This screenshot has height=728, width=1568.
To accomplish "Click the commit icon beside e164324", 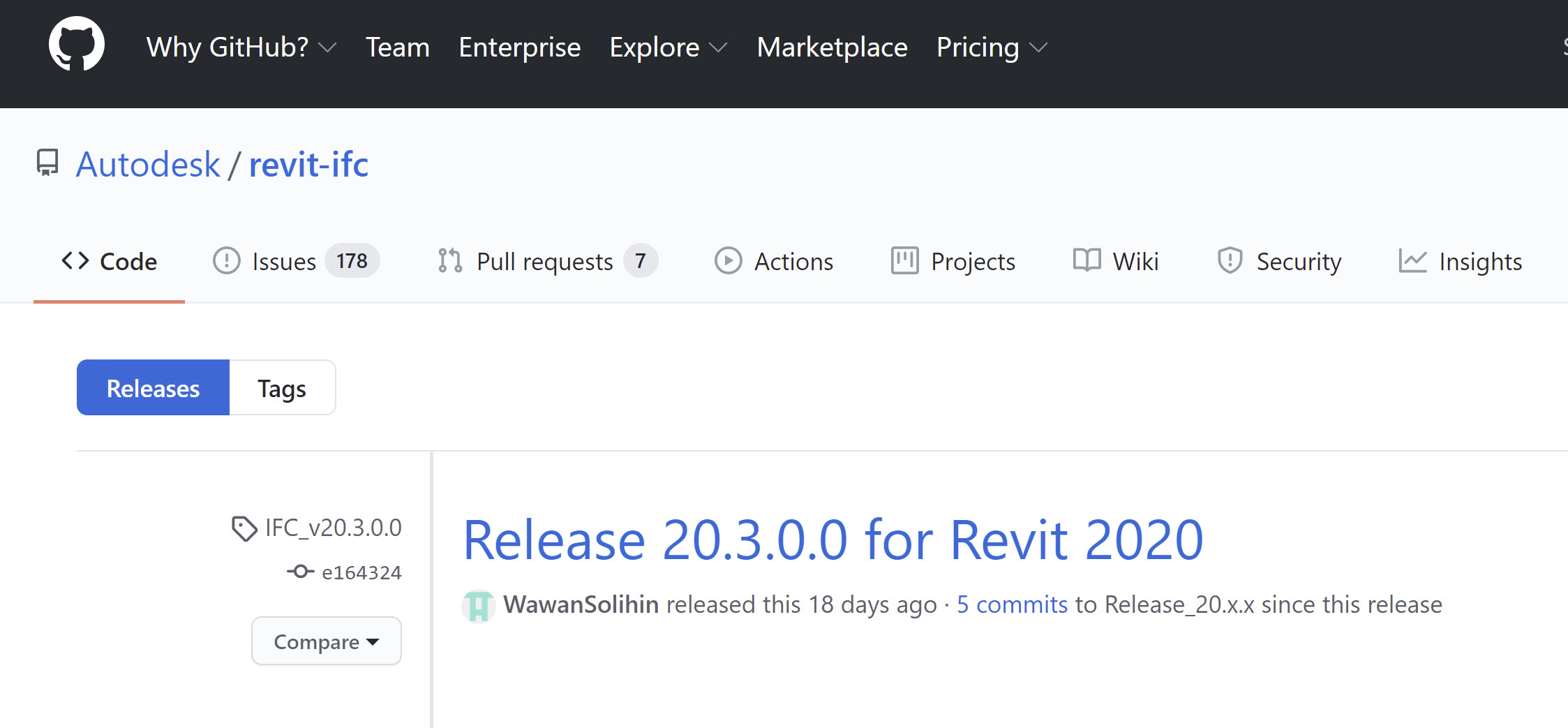I will tap(301, 572).
